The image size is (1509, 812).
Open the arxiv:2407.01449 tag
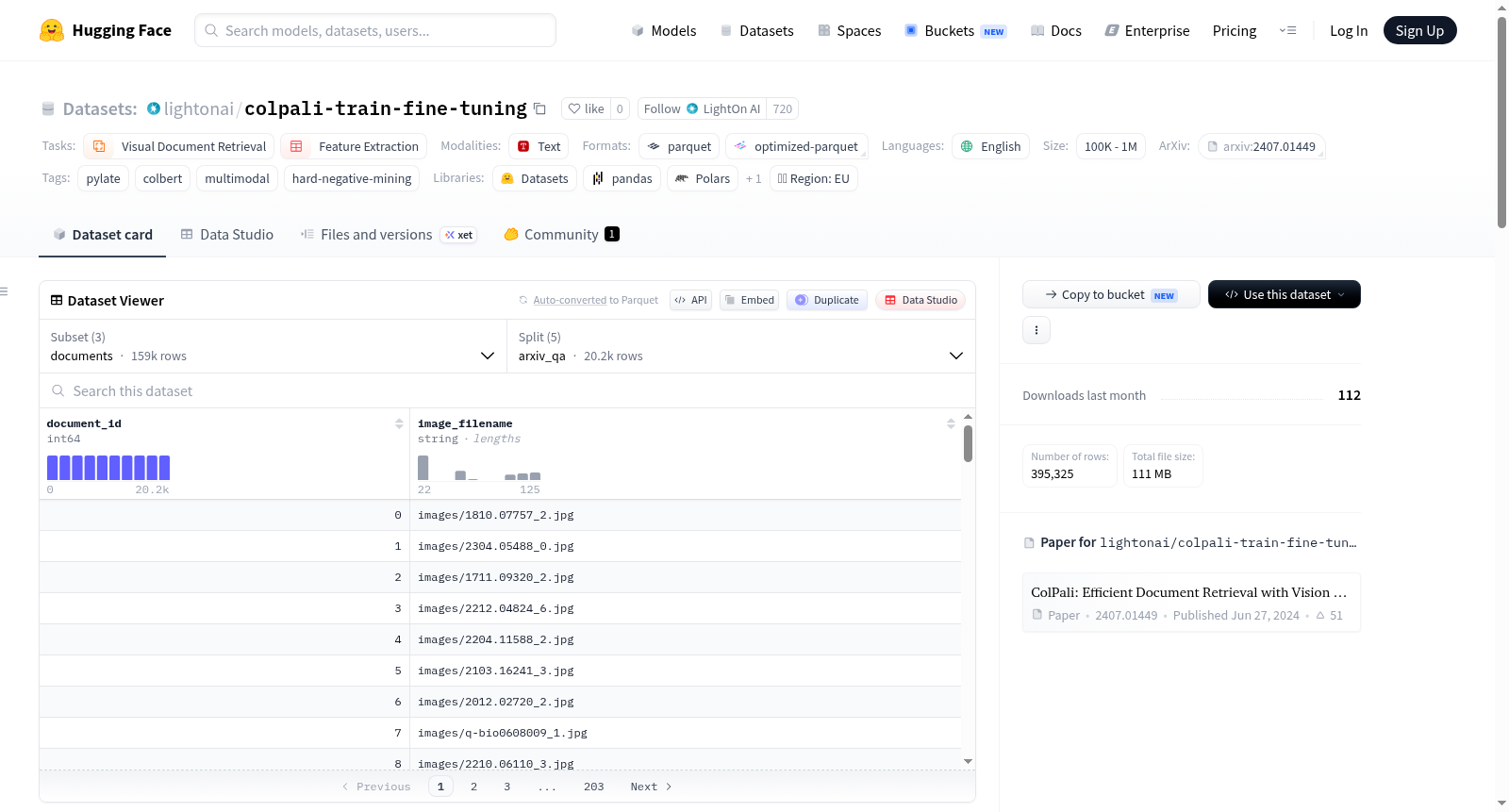click(1262, 146)
